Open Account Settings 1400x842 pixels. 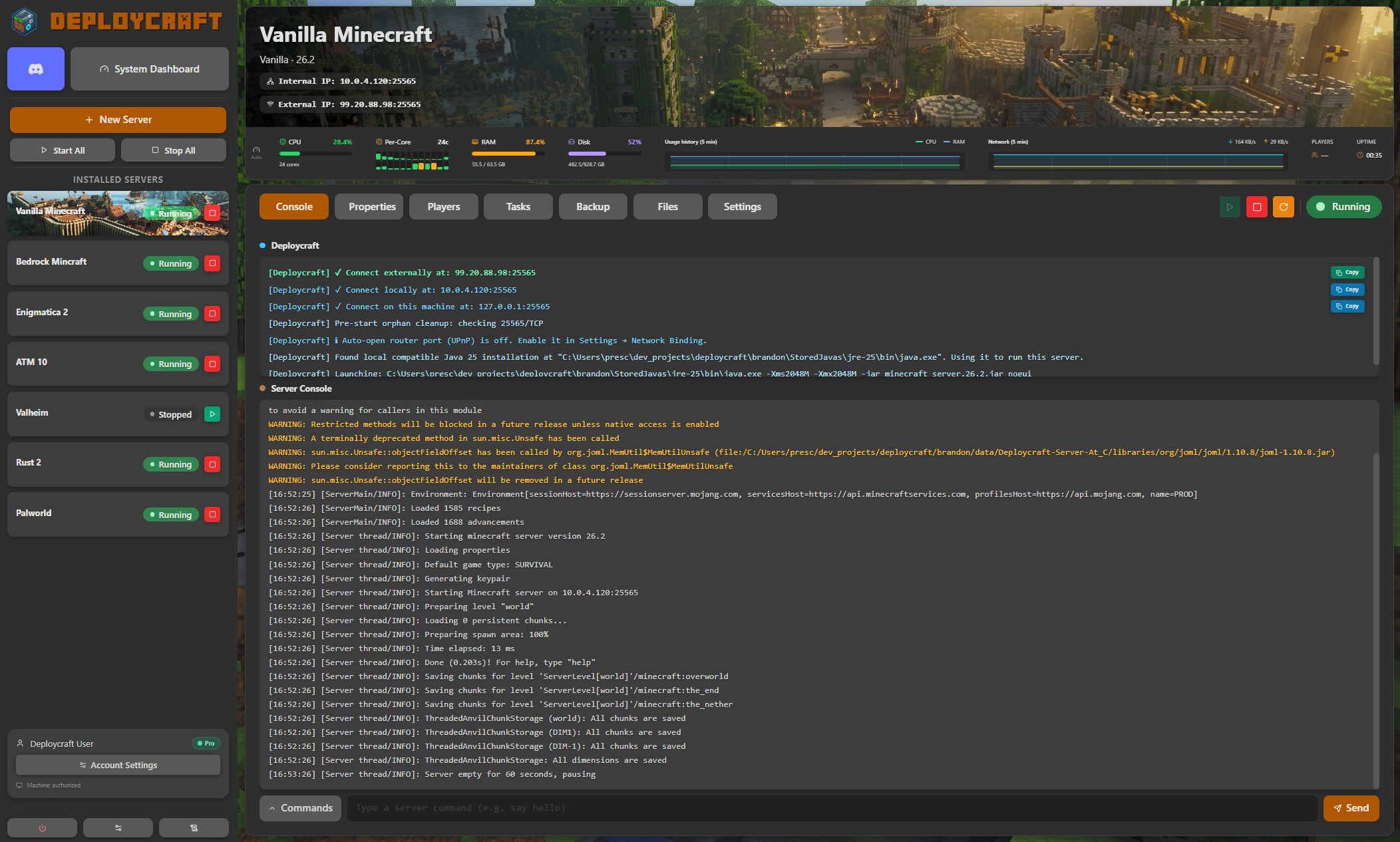pos(118,765)
